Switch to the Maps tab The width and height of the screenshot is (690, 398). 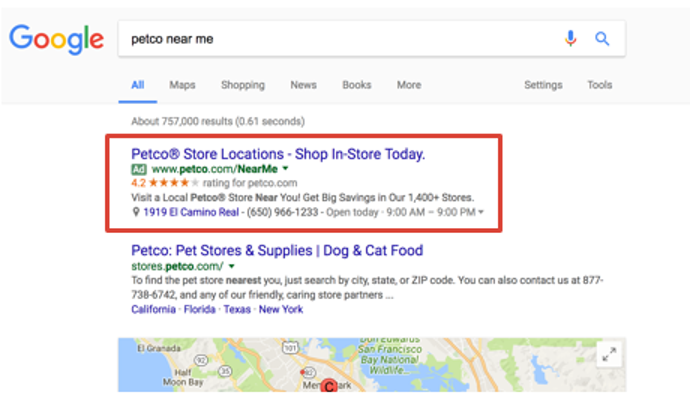182,85
